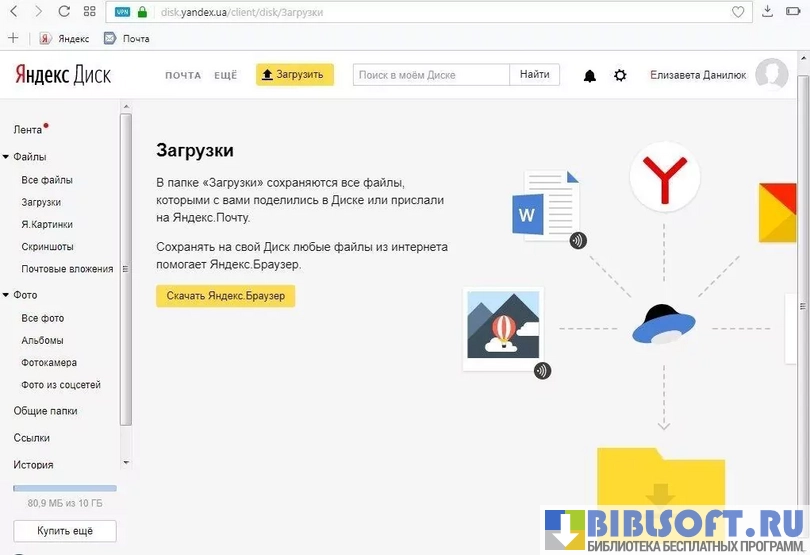Click the Загрузить upload button
The width and height of the screenshot is (810, 555).
point(294,75)
